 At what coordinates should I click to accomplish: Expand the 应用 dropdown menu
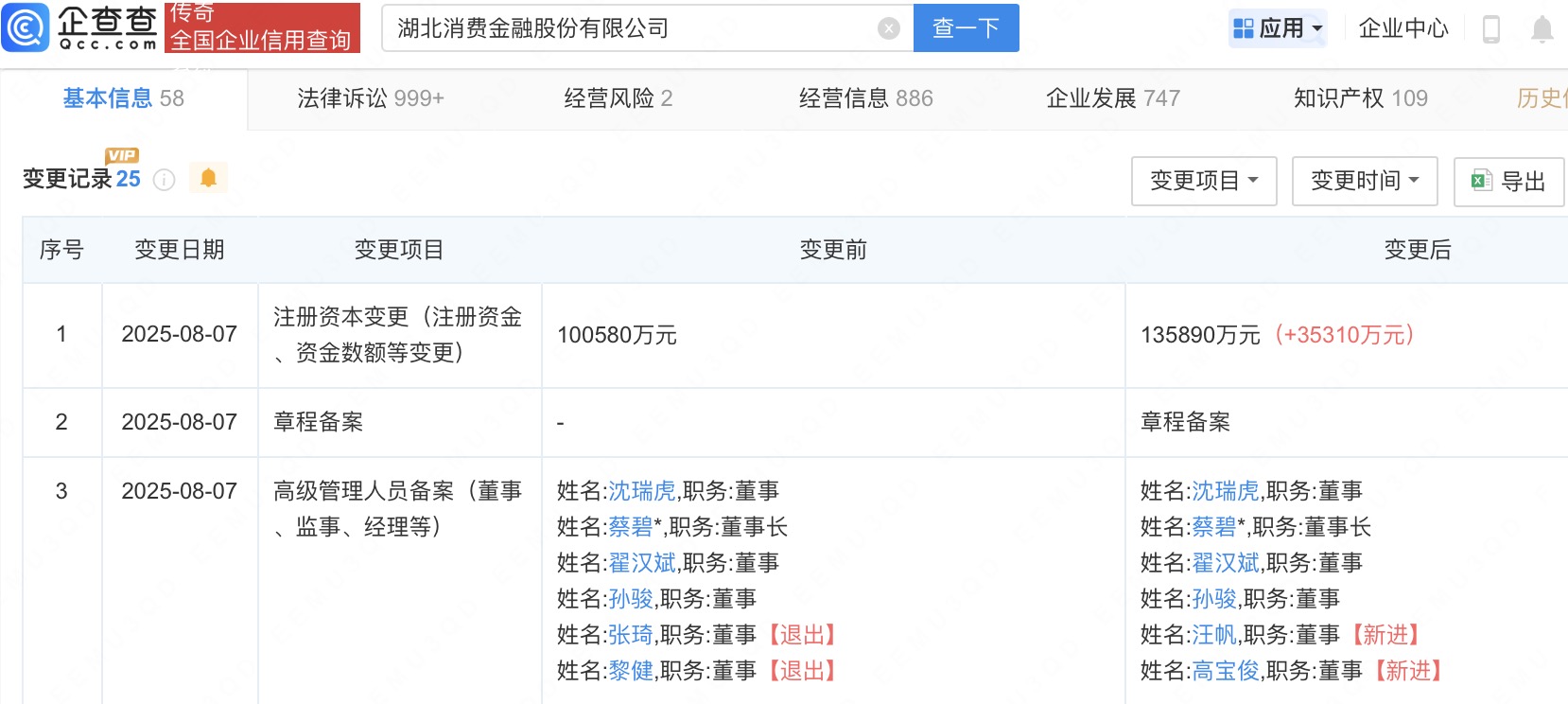click(x=1278, y=28)
